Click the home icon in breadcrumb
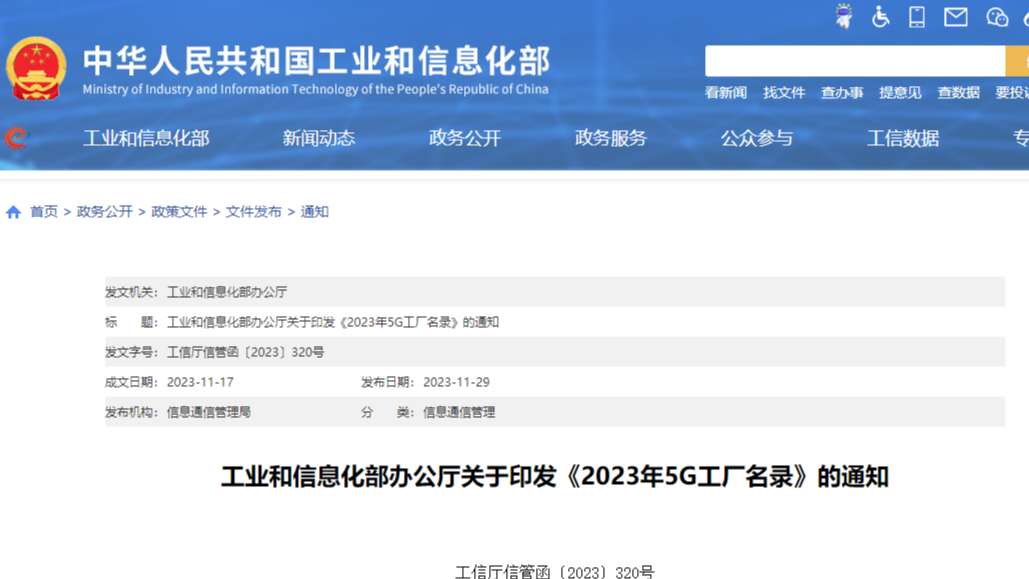Image resolution: width=1029 pixels, height=579 pixels. pyautogui.click(x=13, y=212)
